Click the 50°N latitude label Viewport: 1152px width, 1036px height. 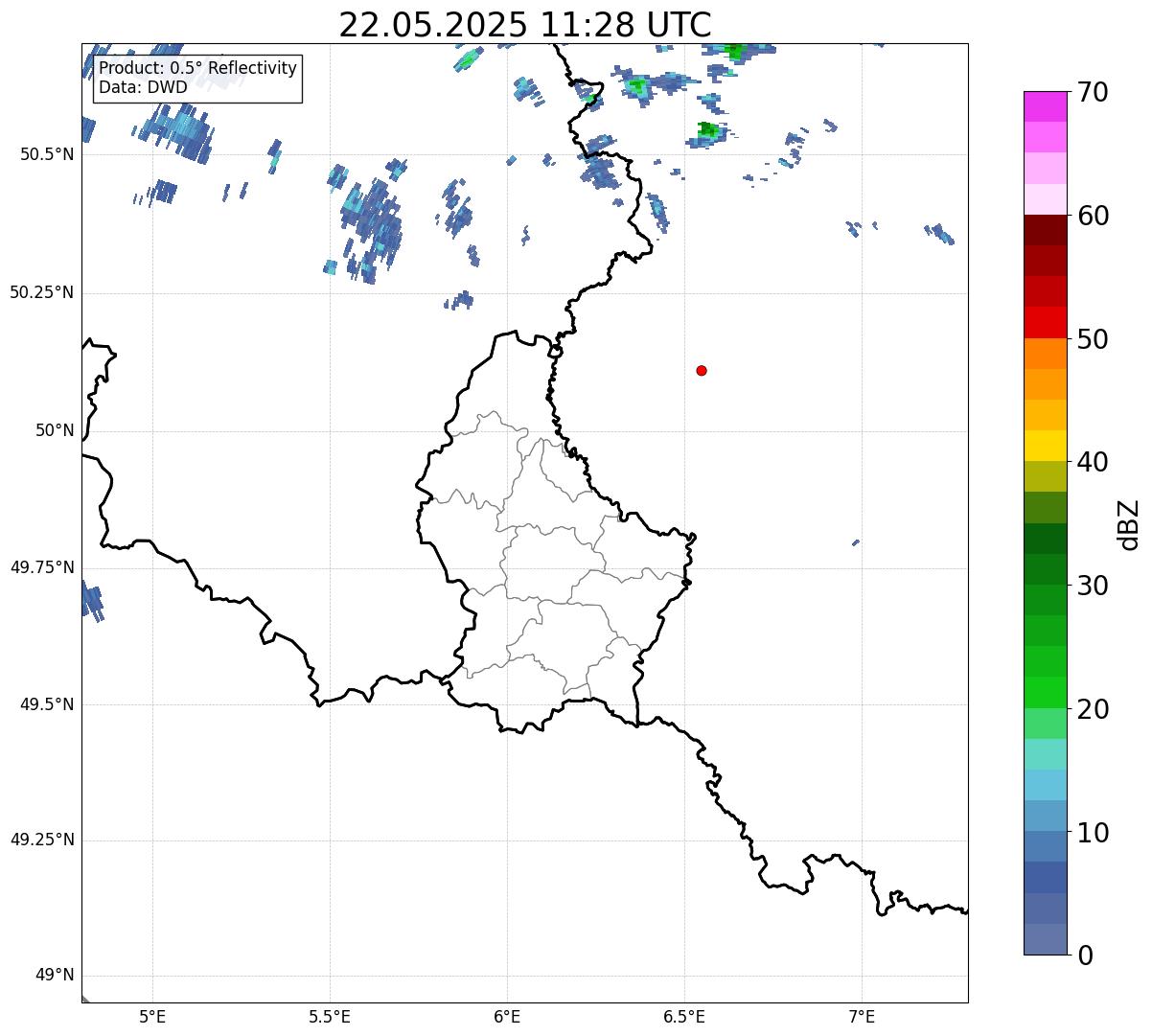click(x=55, y=430)
